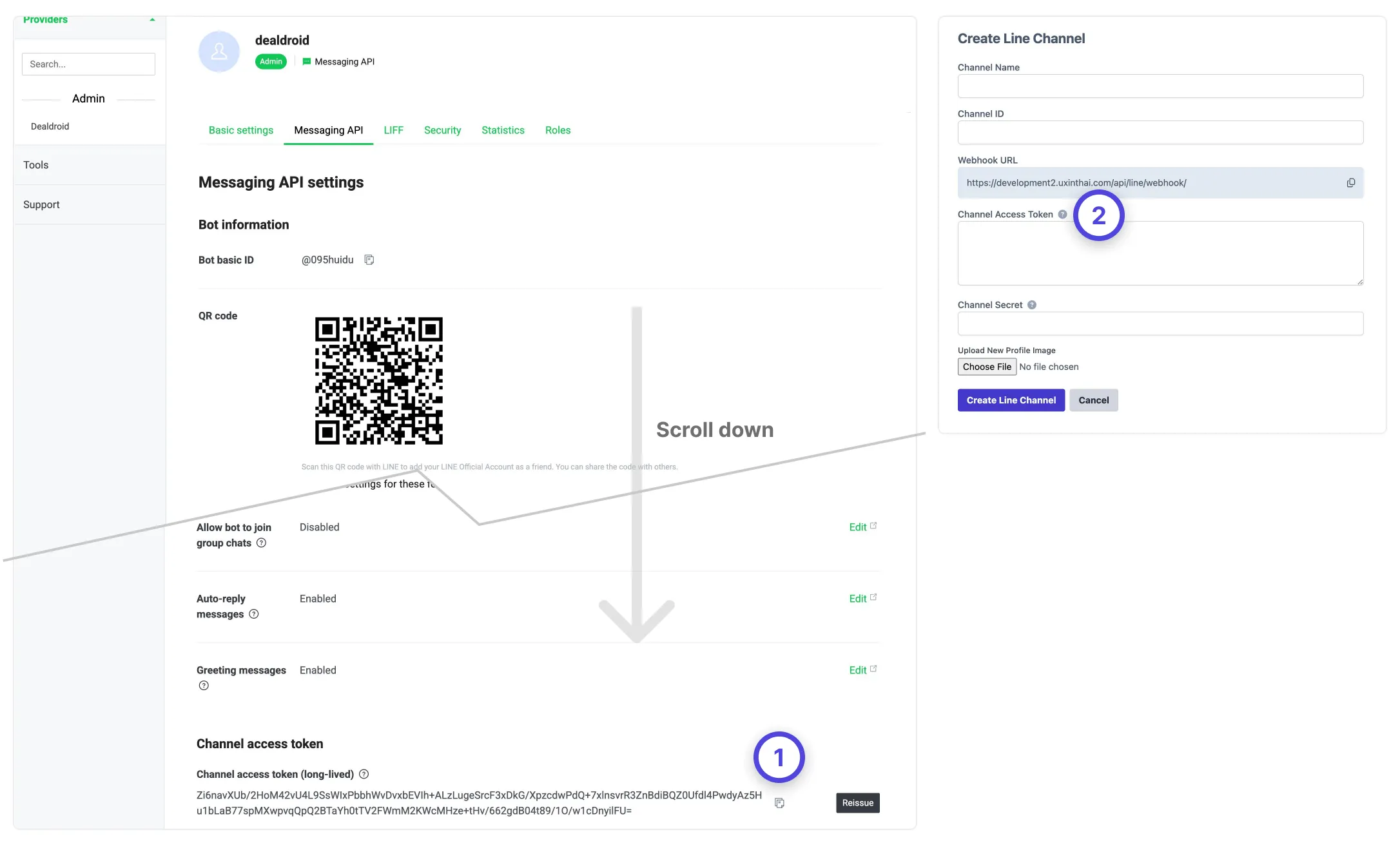Click the Channel Name input field
The width and height of the screenshot is (1400, 841).
pos(1160,86)
